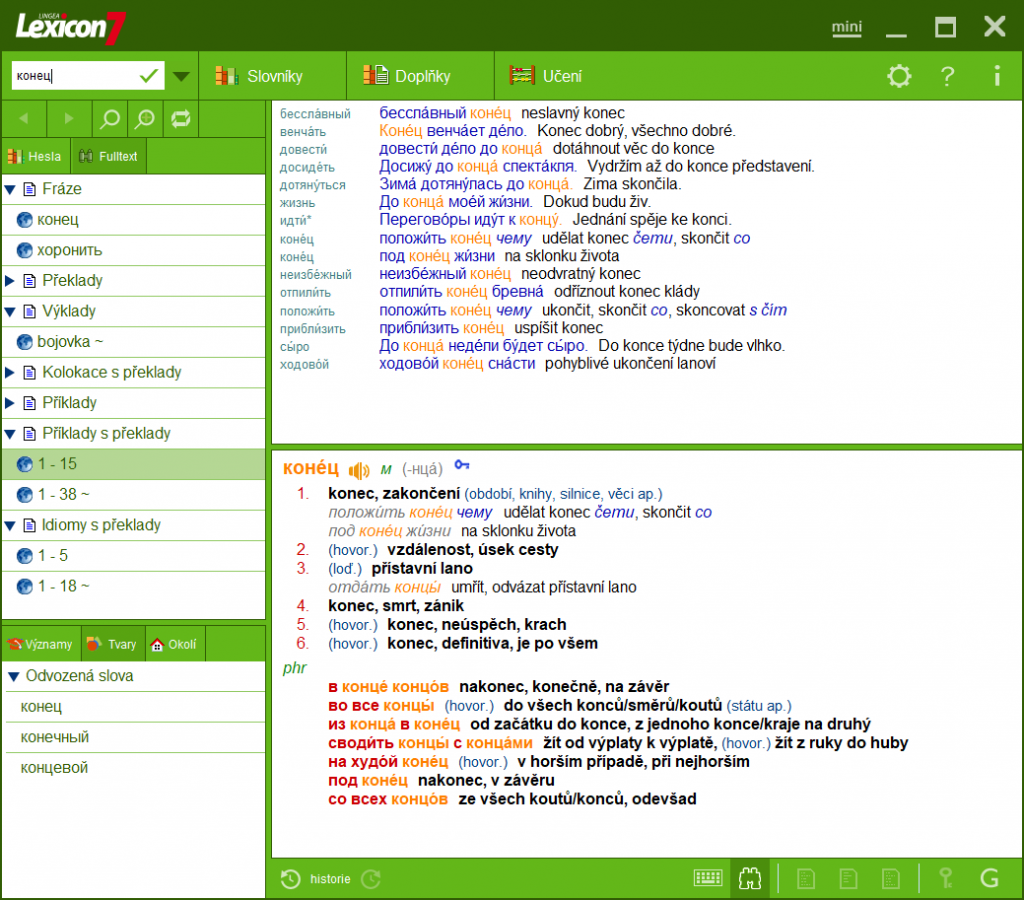Click the zoom-in magnifier icon
The width and height of the screenshot is (1024, 900).
[x=145, y=118]
